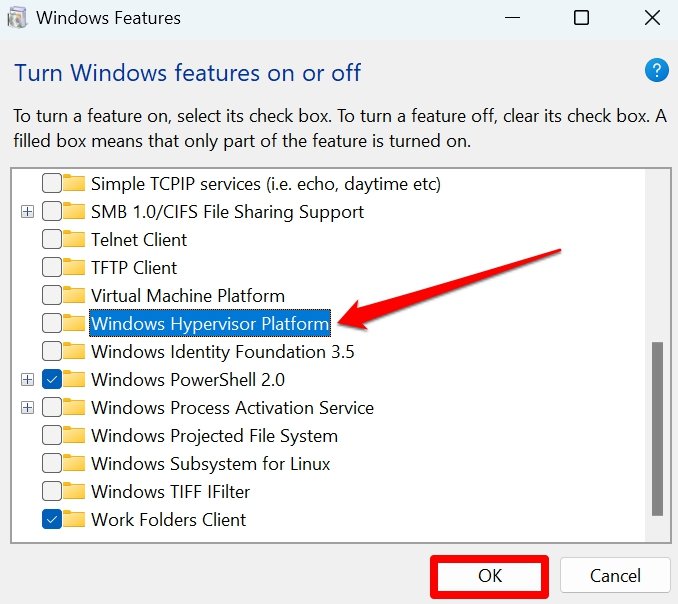Click the folder icon beside Virtual Machine Platform

(x=74, y=296)
